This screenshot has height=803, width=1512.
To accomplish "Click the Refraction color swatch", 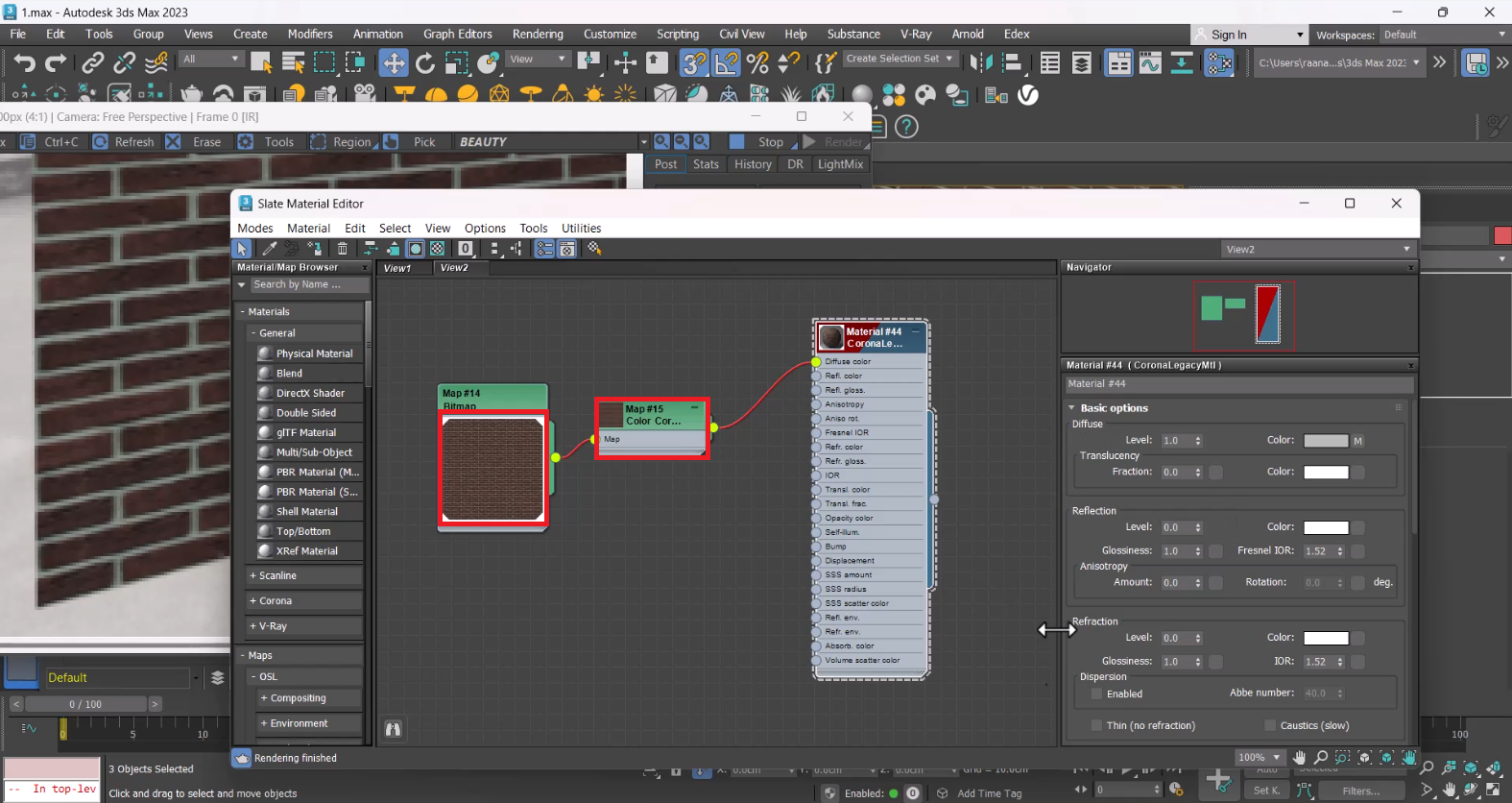I will 1326,638.
